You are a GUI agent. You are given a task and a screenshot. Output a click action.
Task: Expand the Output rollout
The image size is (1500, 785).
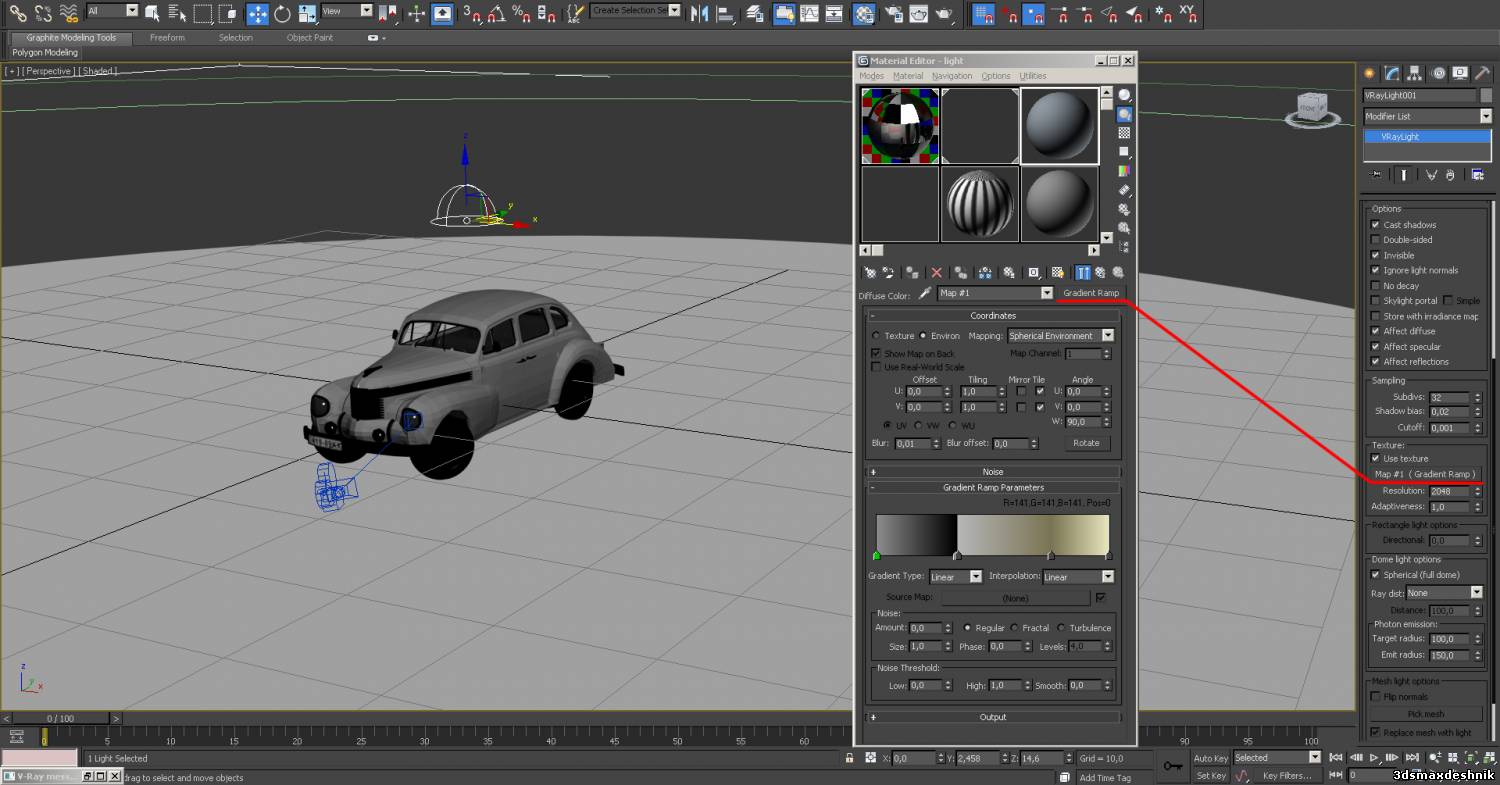993,717
